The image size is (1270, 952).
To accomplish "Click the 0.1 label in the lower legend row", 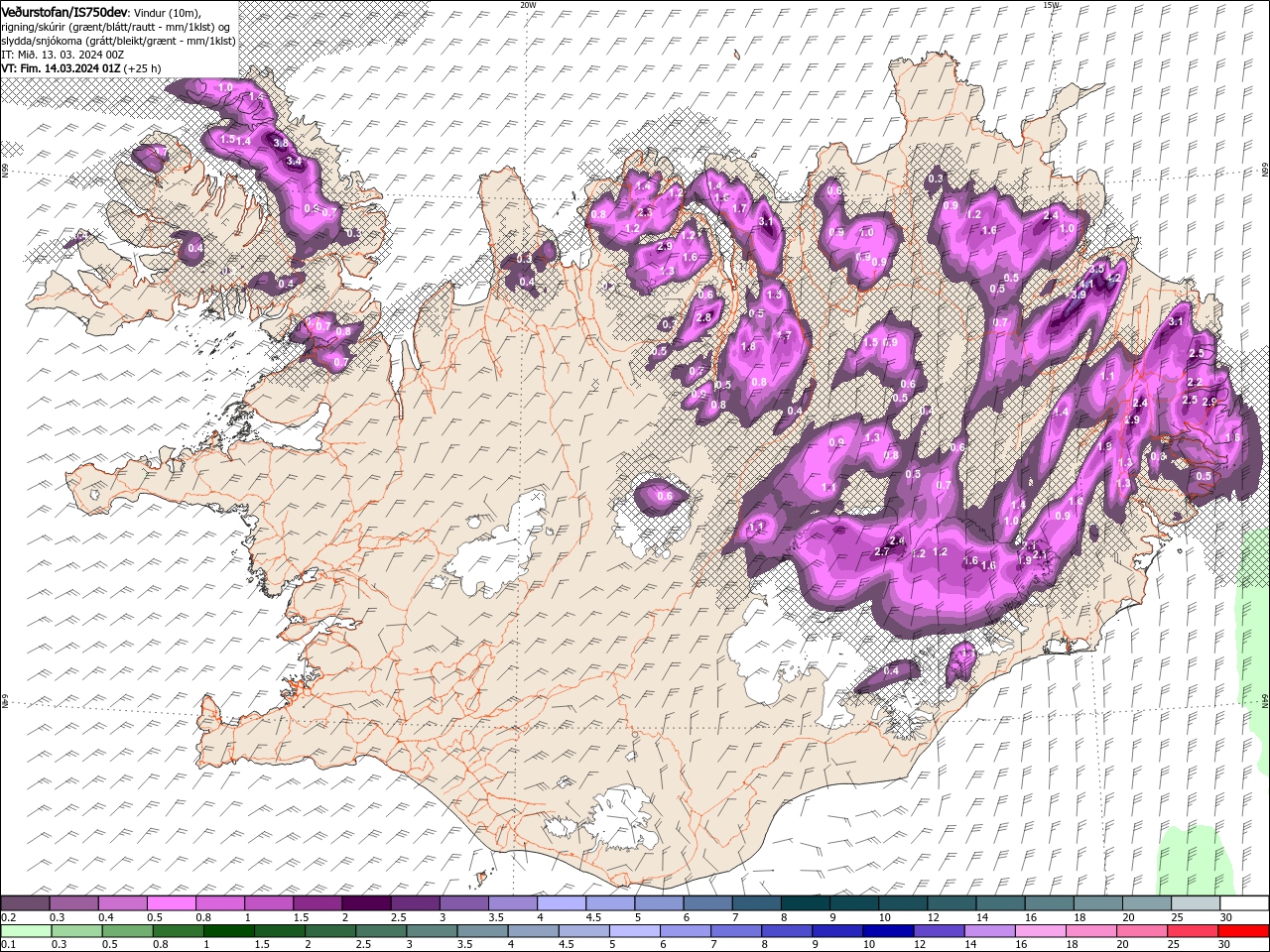I will [9, 944].
